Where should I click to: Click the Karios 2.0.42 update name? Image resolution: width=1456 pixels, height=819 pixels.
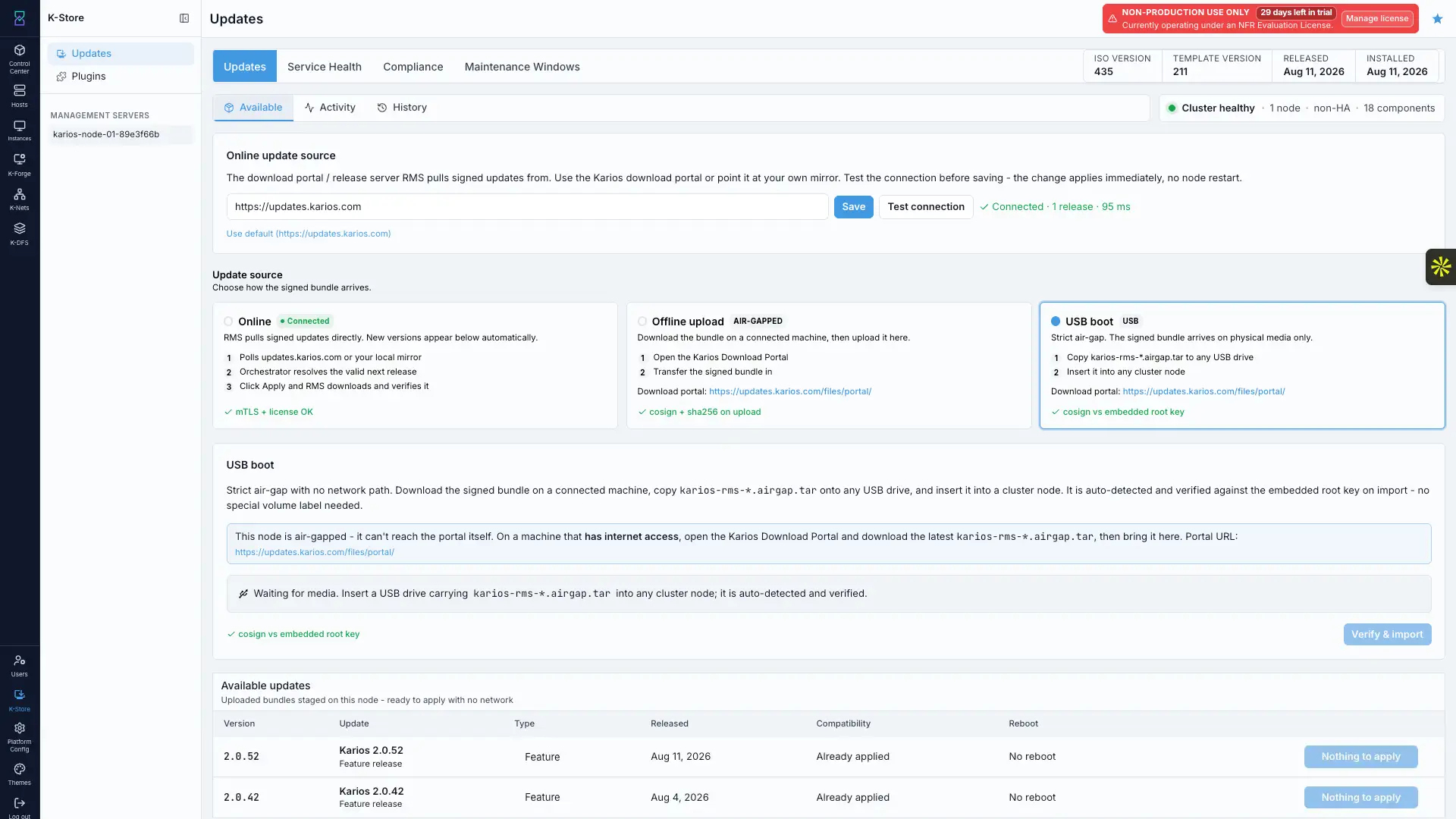(372, 792)
